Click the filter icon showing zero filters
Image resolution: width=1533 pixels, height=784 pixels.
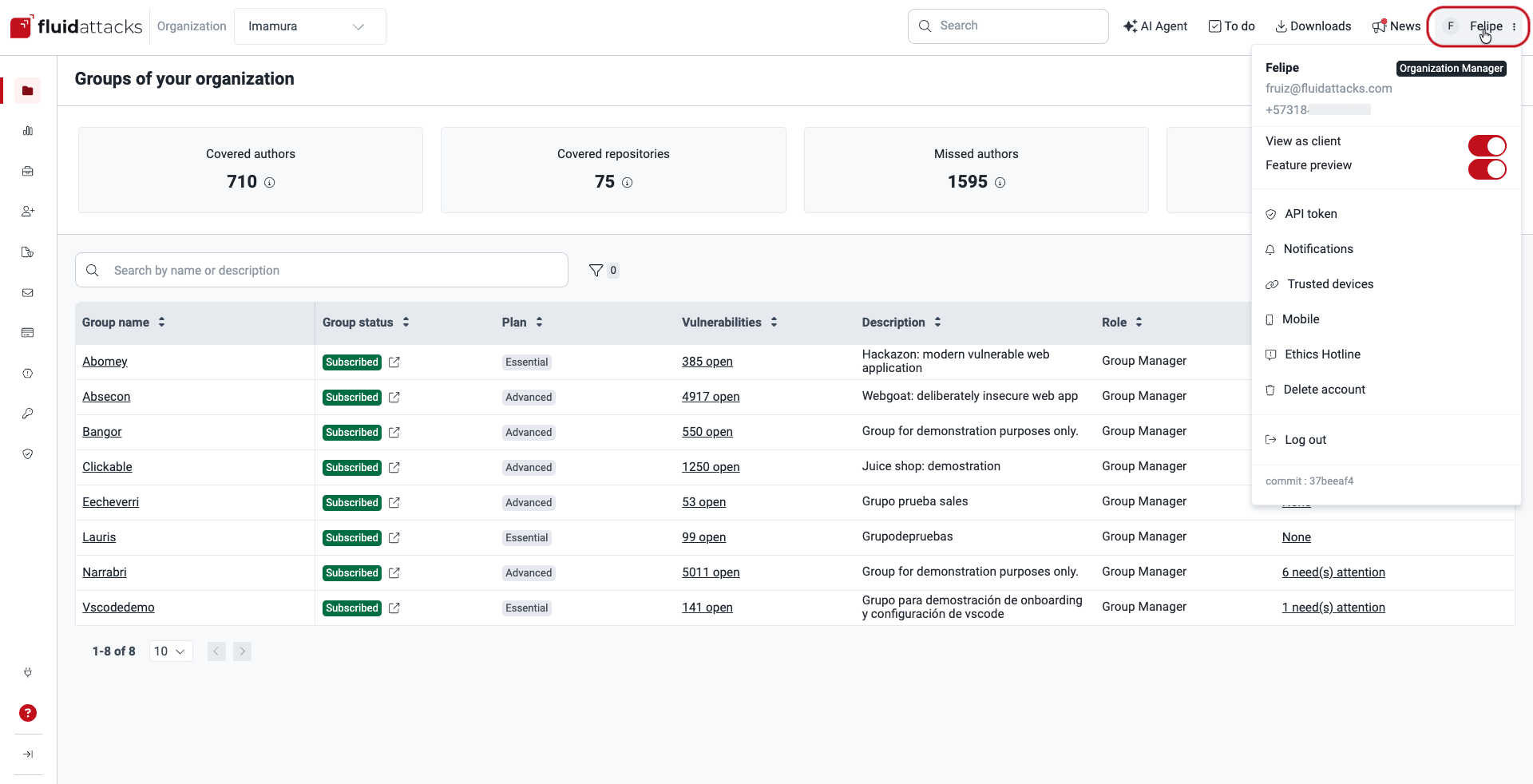pyautogui.click(x=597, y=270)
